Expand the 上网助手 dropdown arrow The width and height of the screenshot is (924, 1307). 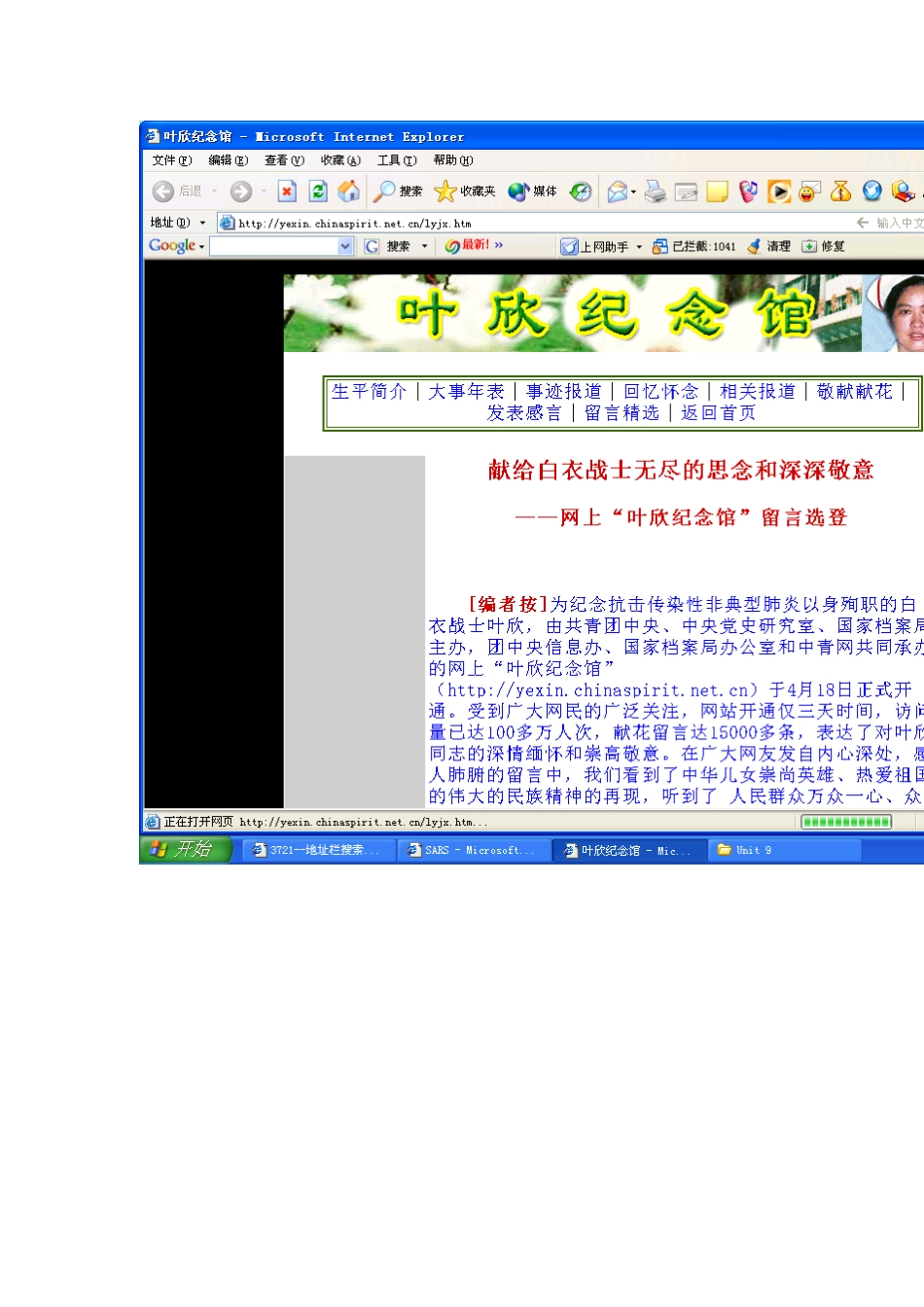(x=639, y=247)
